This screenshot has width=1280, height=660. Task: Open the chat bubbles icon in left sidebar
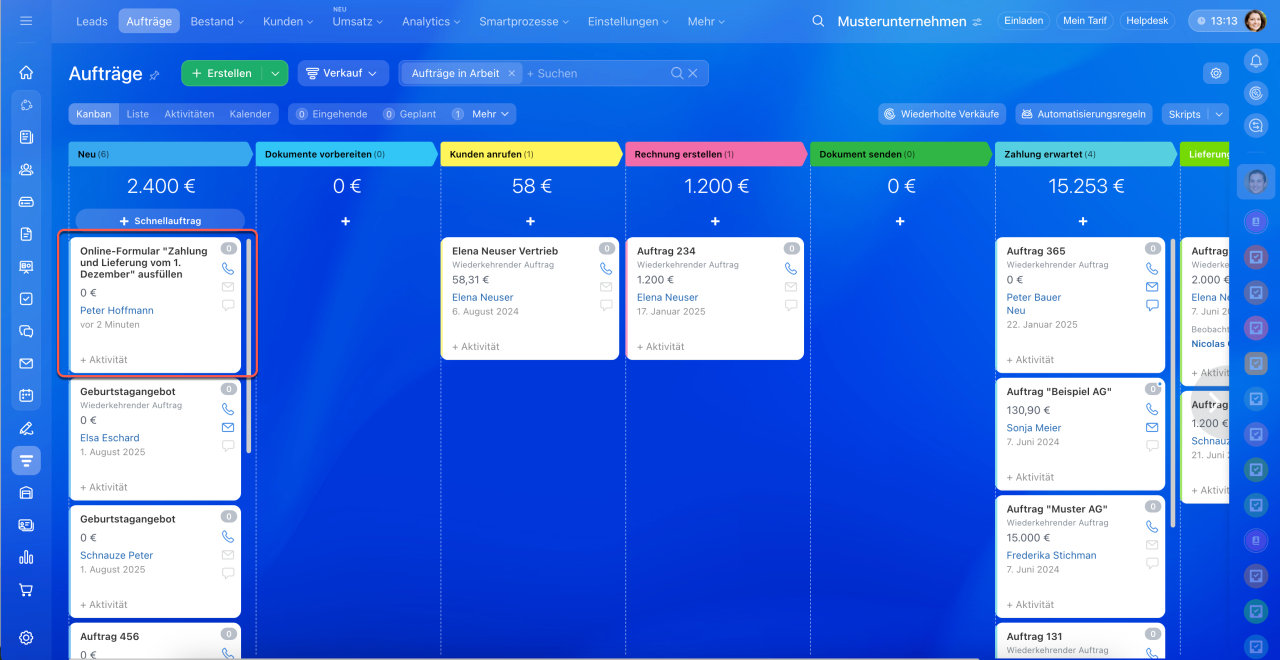[x=26, y=331]
